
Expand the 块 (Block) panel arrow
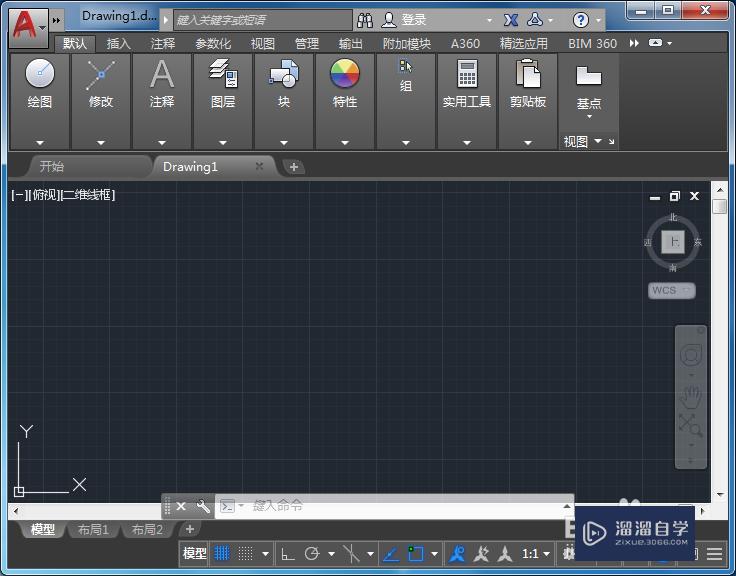coord(284,142)
